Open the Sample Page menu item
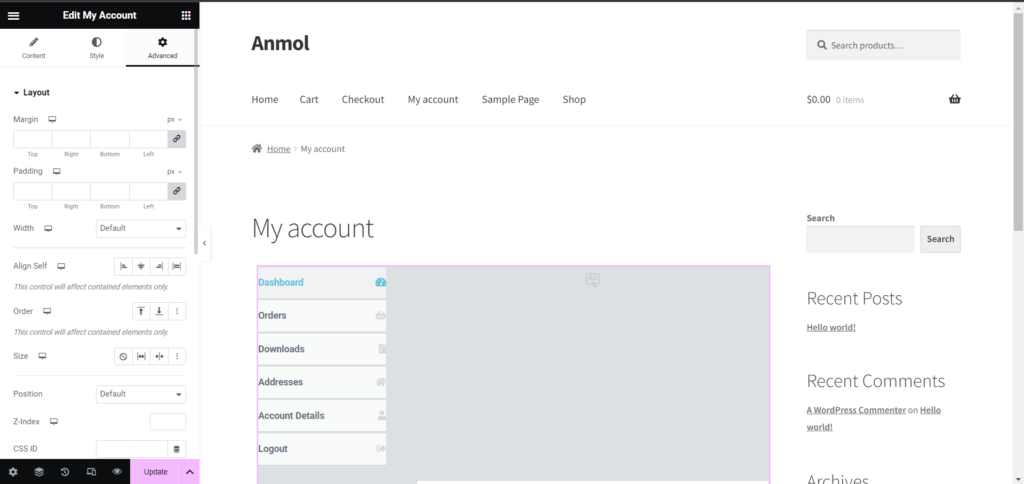 click(511, 99)
